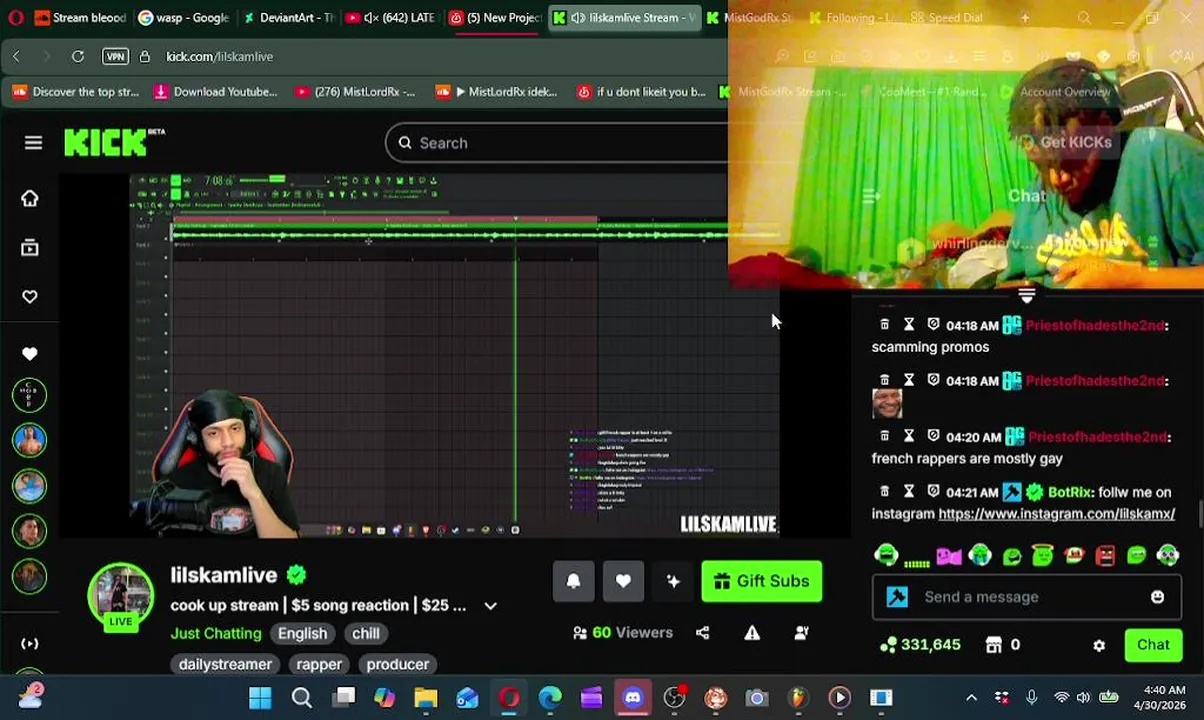Click the moderator badge icon in message box

(897, 597)
